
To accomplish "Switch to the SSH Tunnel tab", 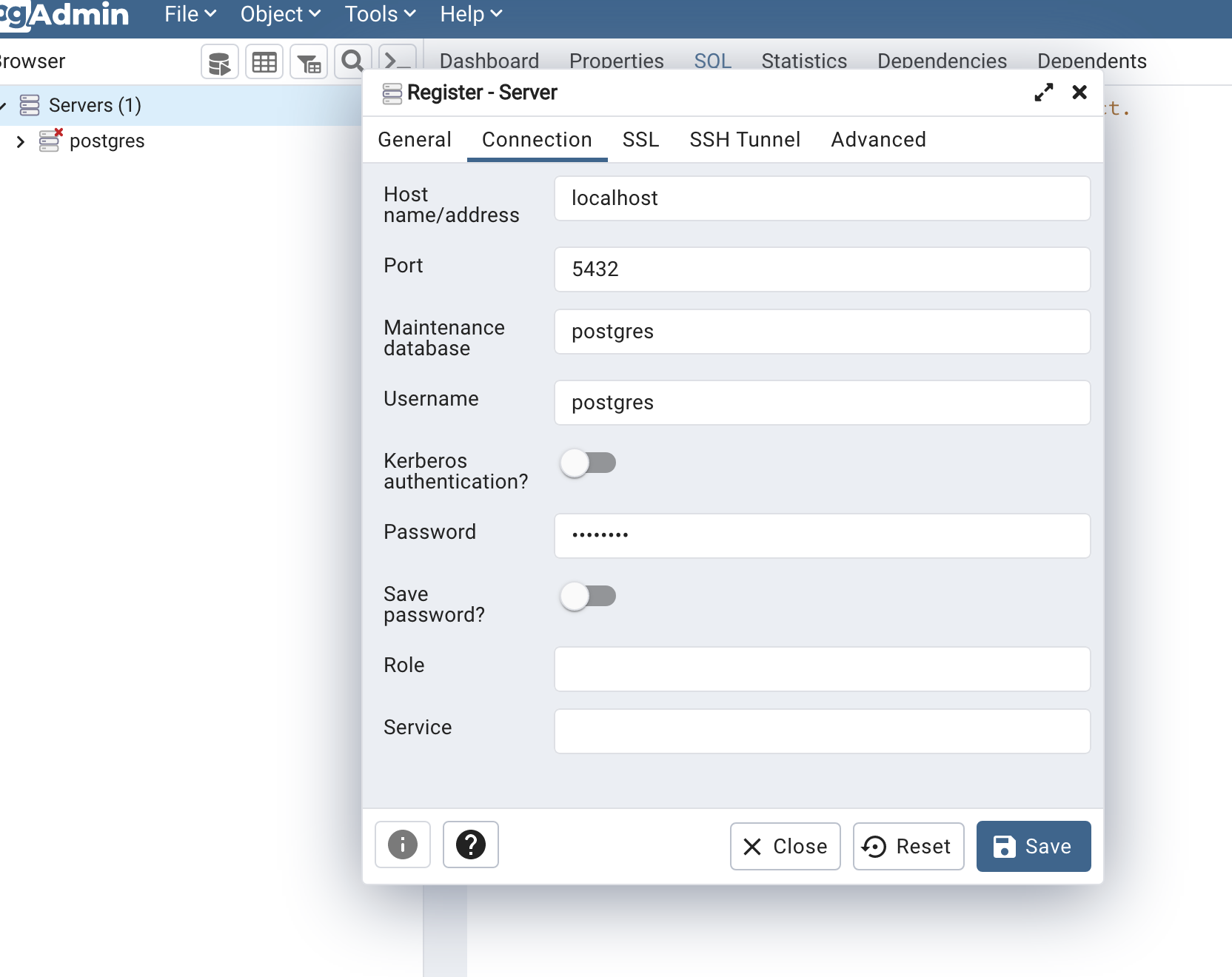I will coord(744,140).
